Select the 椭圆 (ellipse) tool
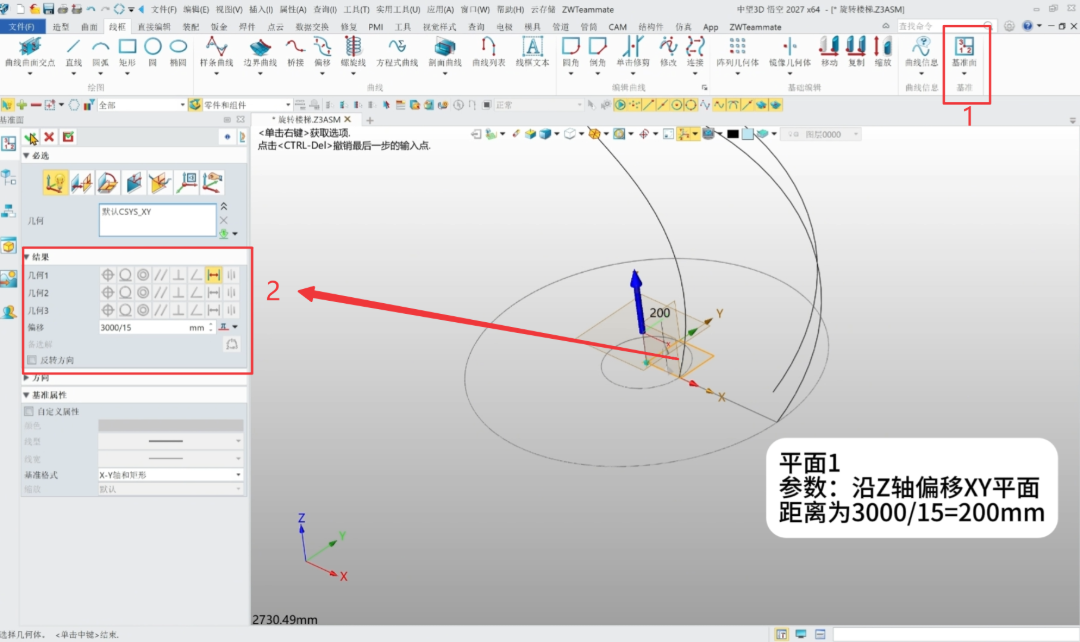The image size is (1080, 642). [178, 53]
